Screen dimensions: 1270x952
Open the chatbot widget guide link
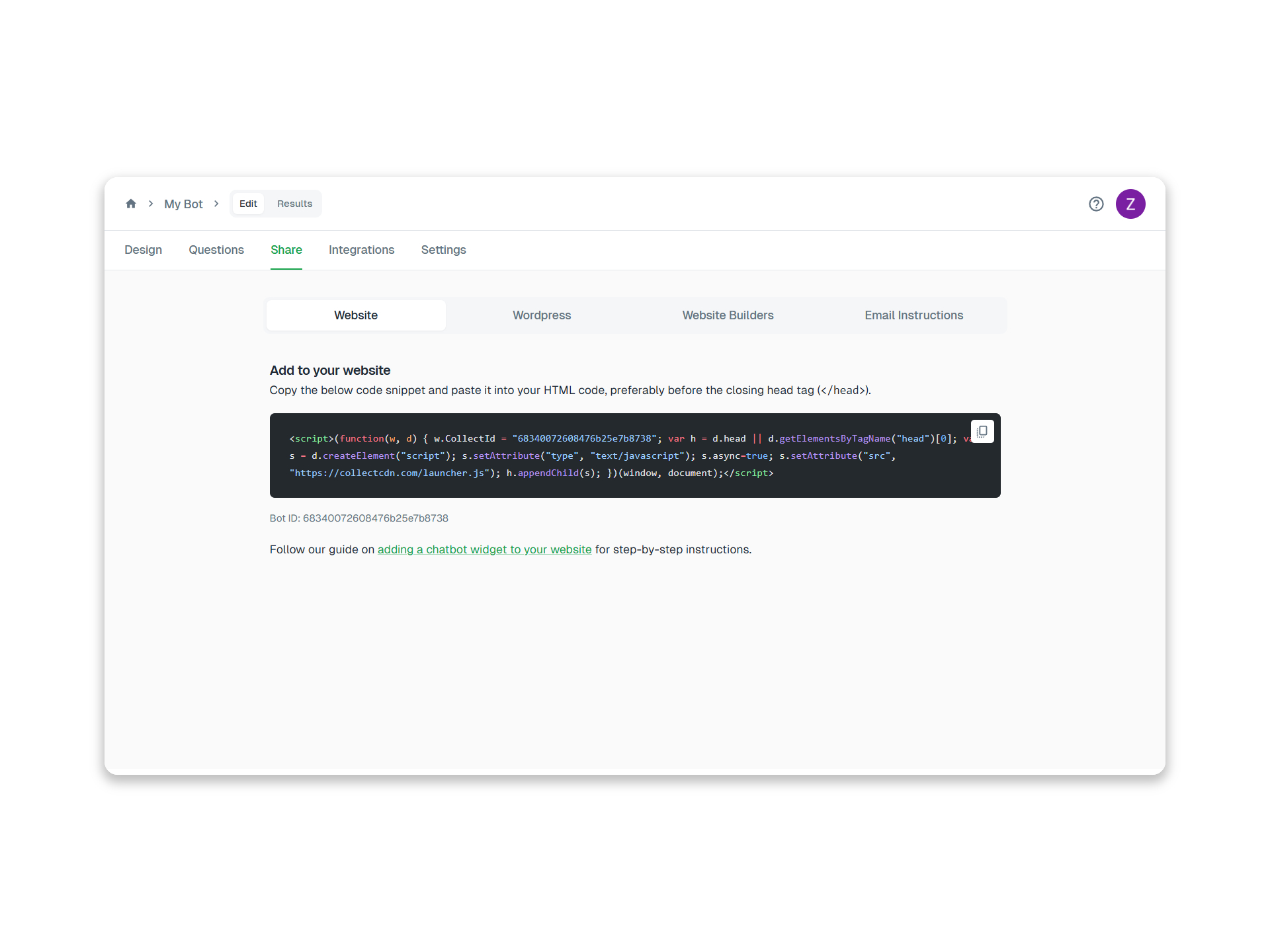[x=484, y=549]
